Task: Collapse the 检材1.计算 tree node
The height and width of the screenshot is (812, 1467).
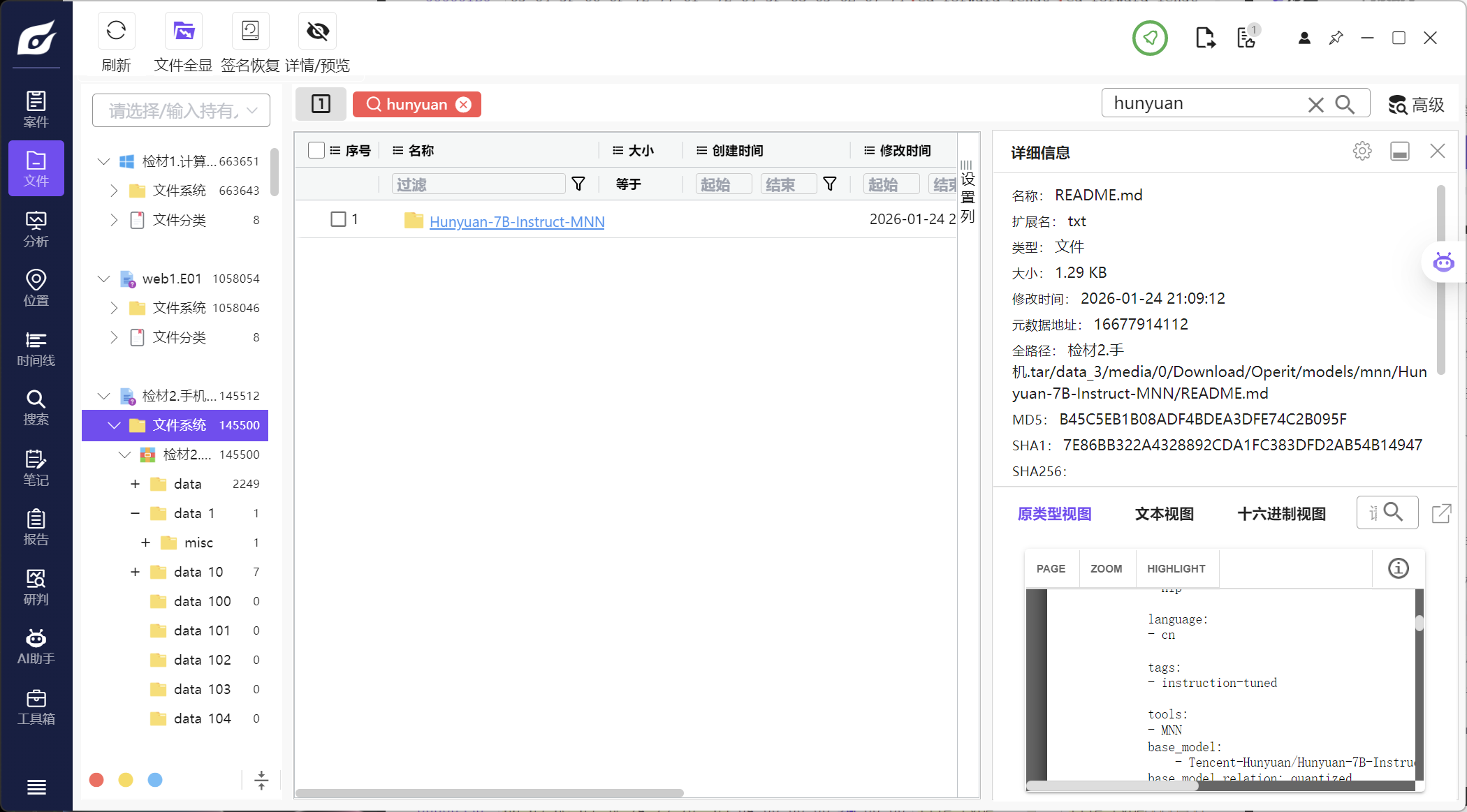Action: (103, 161)
